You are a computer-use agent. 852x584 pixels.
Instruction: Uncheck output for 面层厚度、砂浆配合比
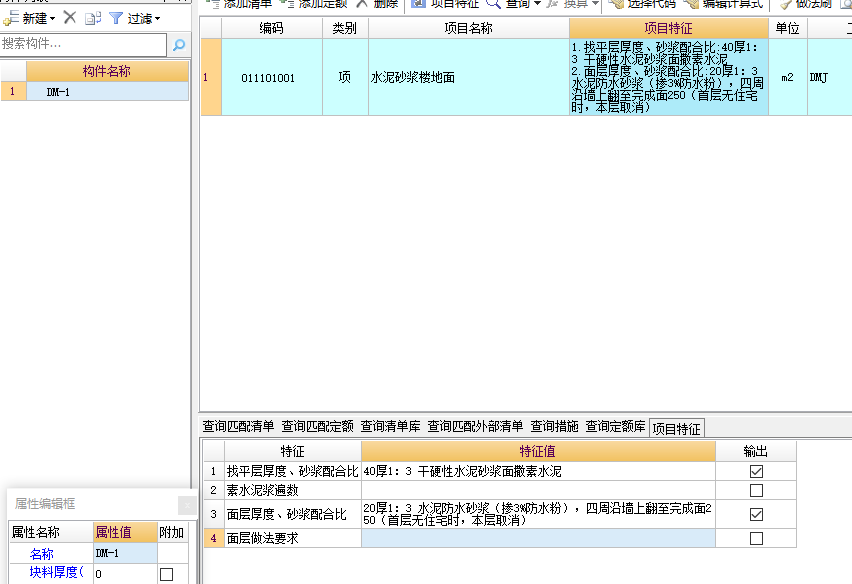pyautogui.click(x=756, y=514)
